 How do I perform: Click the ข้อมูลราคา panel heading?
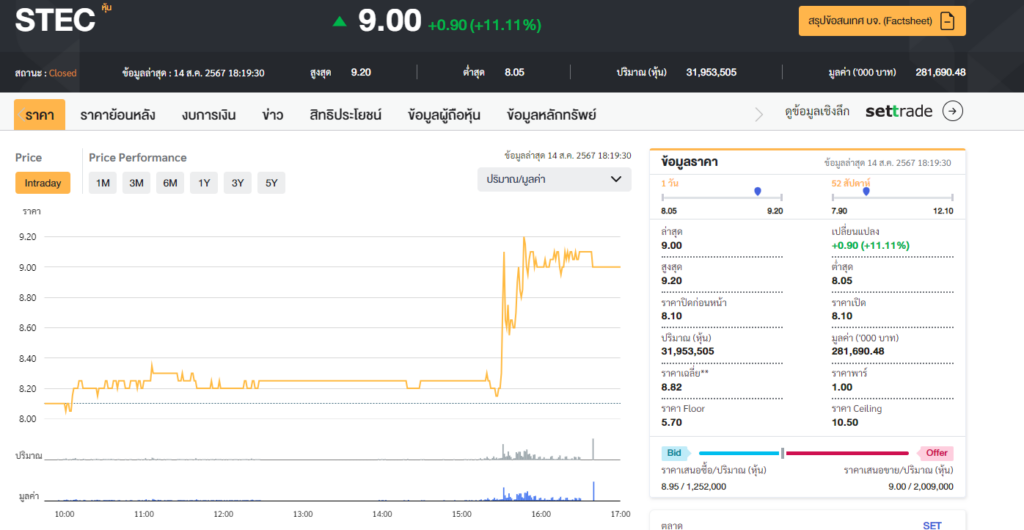(689, 163)
